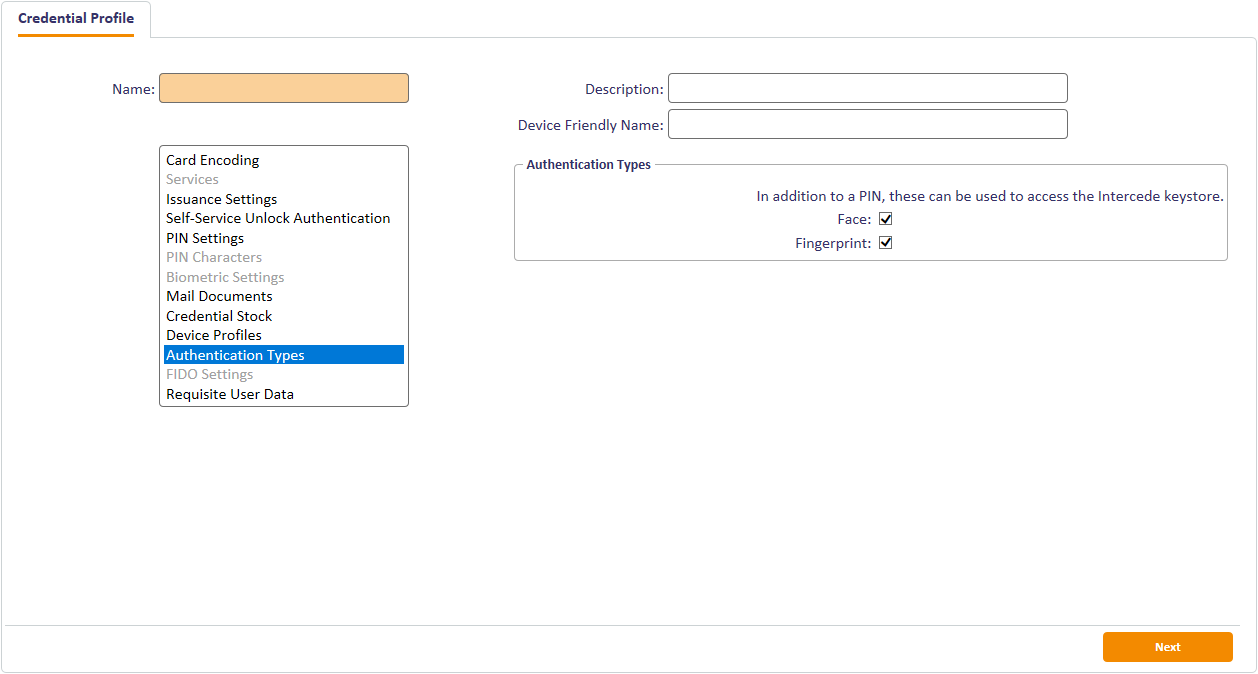Choose Device Profiles from the list
This screenshot has width=1258, height=674.
214,335
